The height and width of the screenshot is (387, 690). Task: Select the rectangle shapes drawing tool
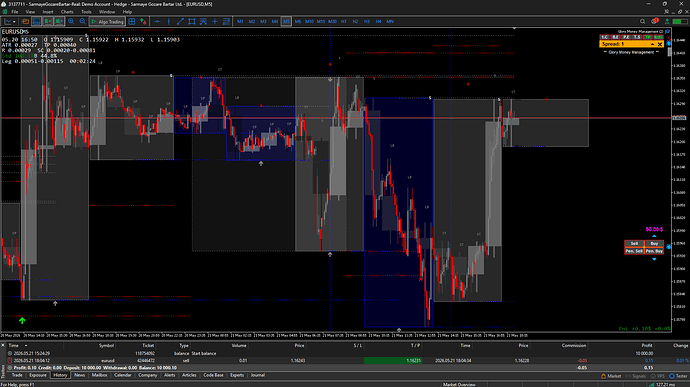[x=191, y=21]
